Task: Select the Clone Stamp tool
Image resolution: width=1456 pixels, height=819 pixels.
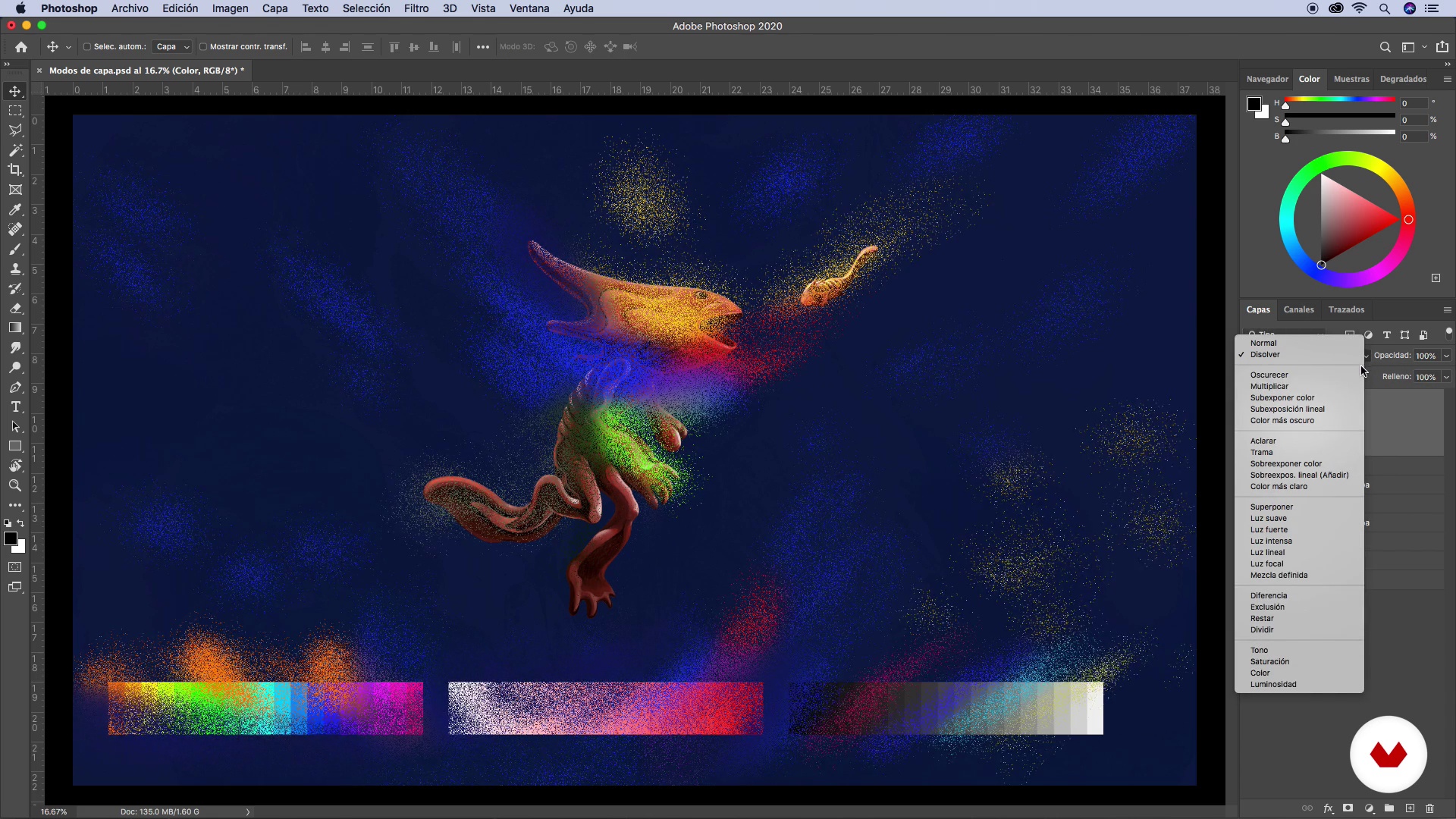Action: coord(15,268)
